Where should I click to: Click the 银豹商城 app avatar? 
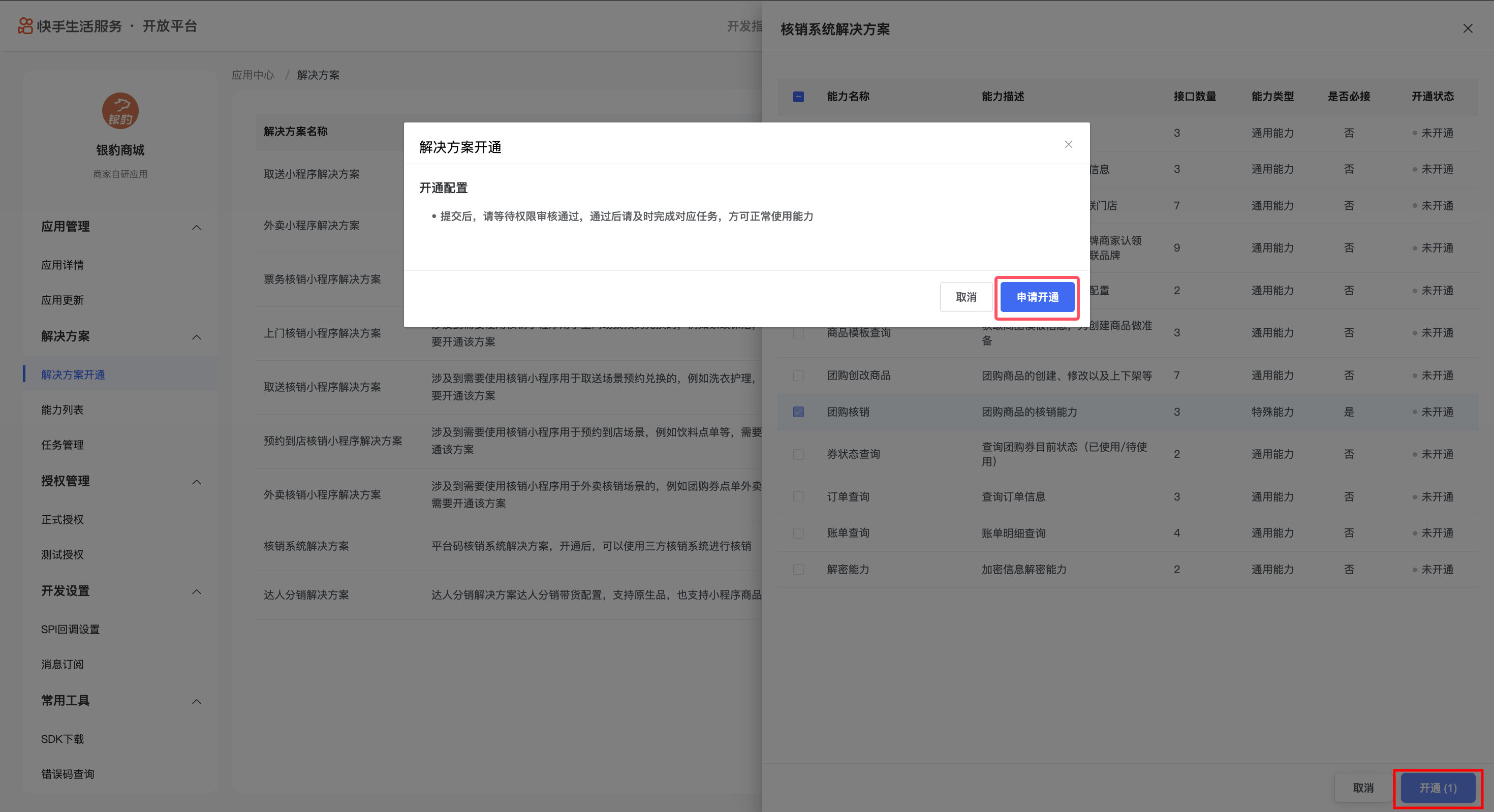[x=120, y=110]
